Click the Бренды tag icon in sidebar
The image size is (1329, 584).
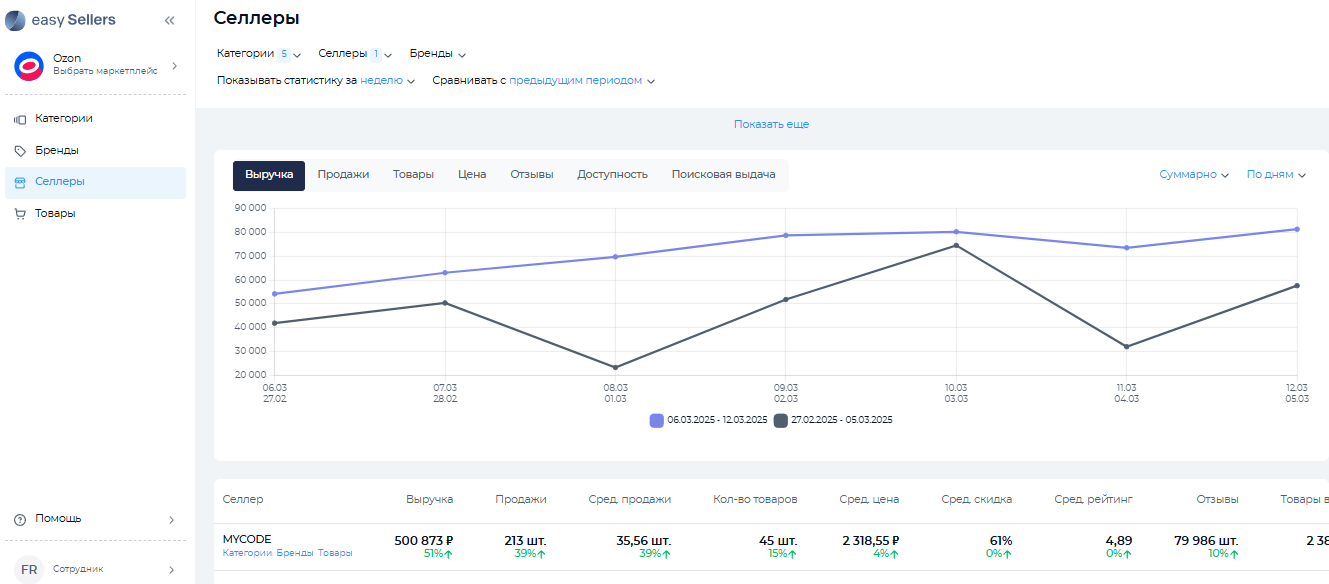point(20,151)
